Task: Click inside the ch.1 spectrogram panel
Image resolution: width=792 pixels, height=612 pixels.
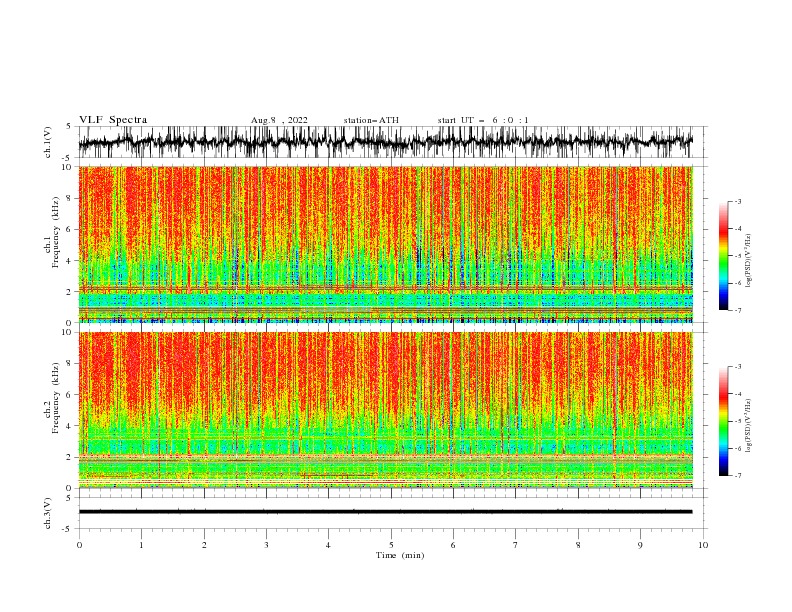Action: coord(385,244)
